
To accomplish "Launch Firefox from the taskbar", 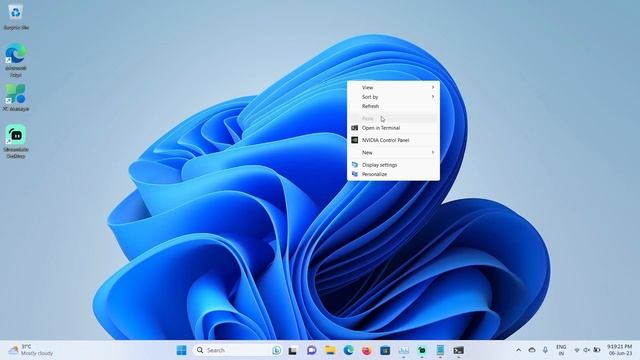I will click(x=367, y=350).
